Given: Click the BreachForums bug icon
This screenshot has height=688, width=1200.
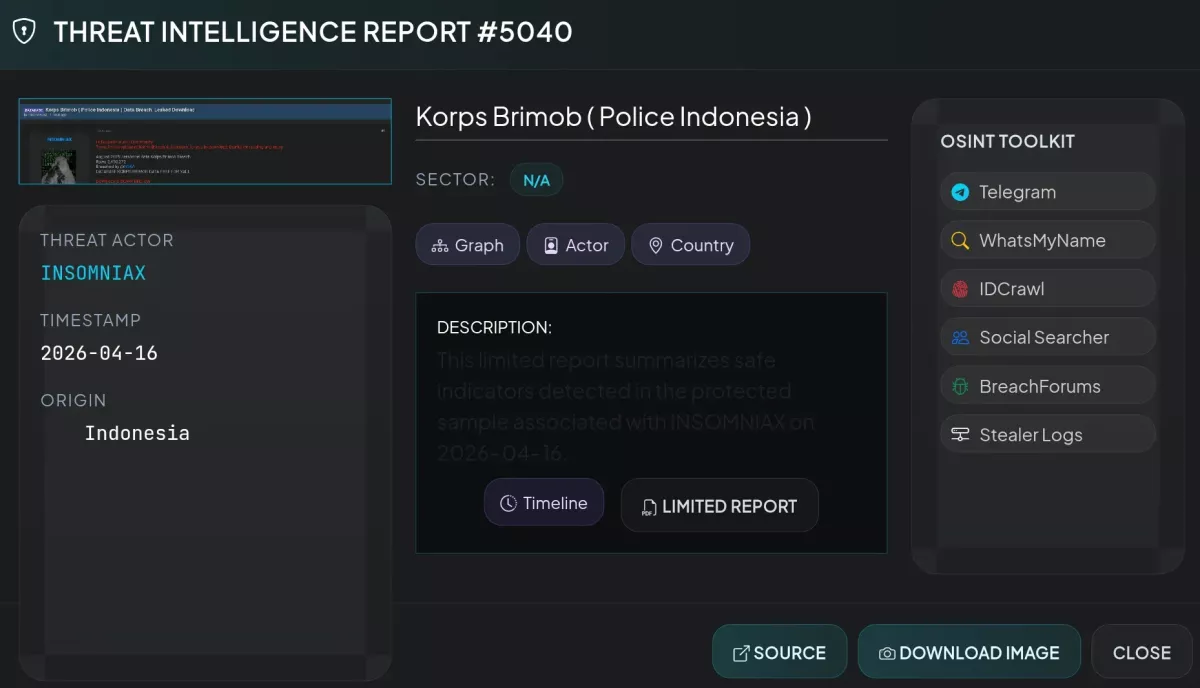Looking at the screenshot, I should (960, 386).
